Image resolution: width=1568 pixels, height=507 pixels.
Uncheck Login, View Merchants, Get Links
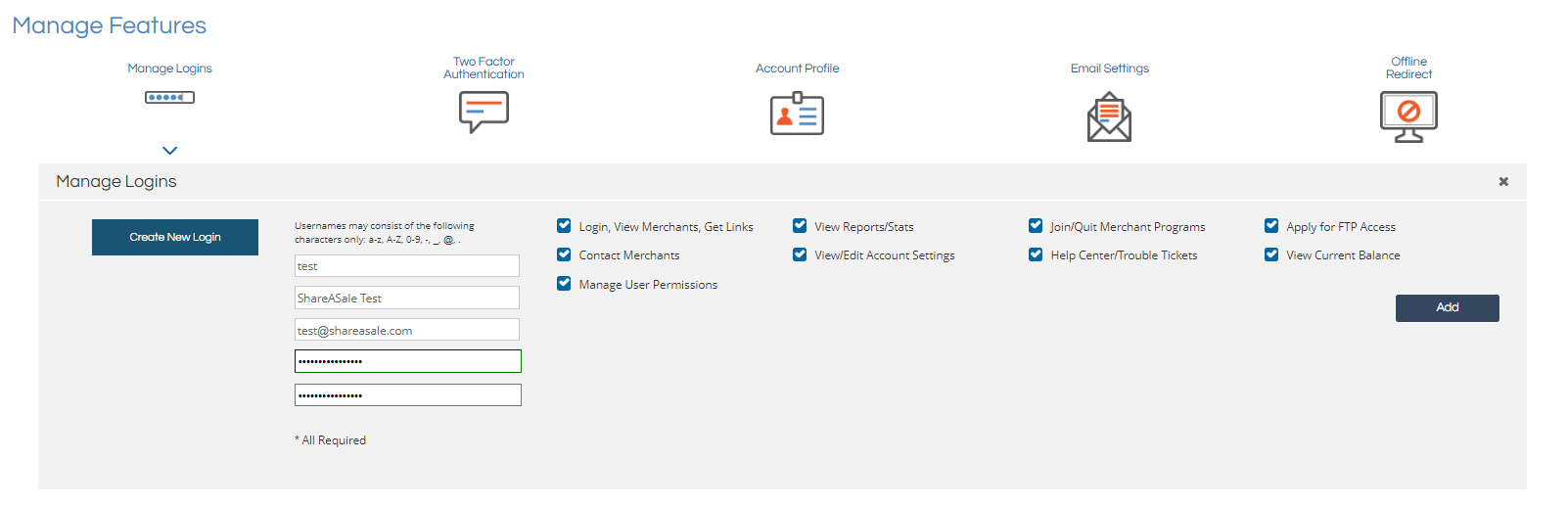(x=564, y=226)
